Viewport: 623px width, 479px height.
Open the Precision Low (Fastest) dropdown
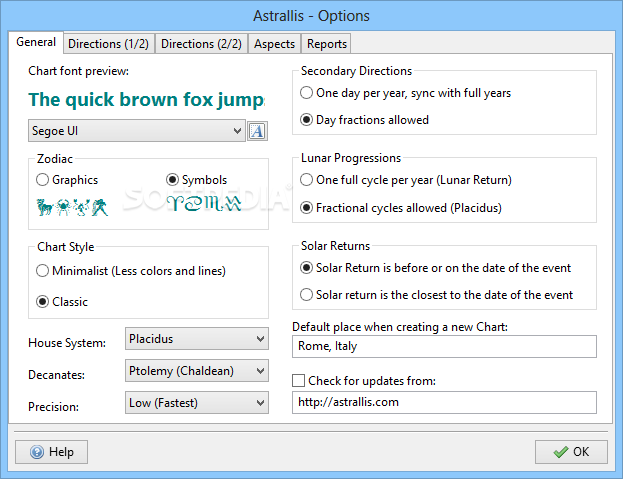click(x=197, y=403)
